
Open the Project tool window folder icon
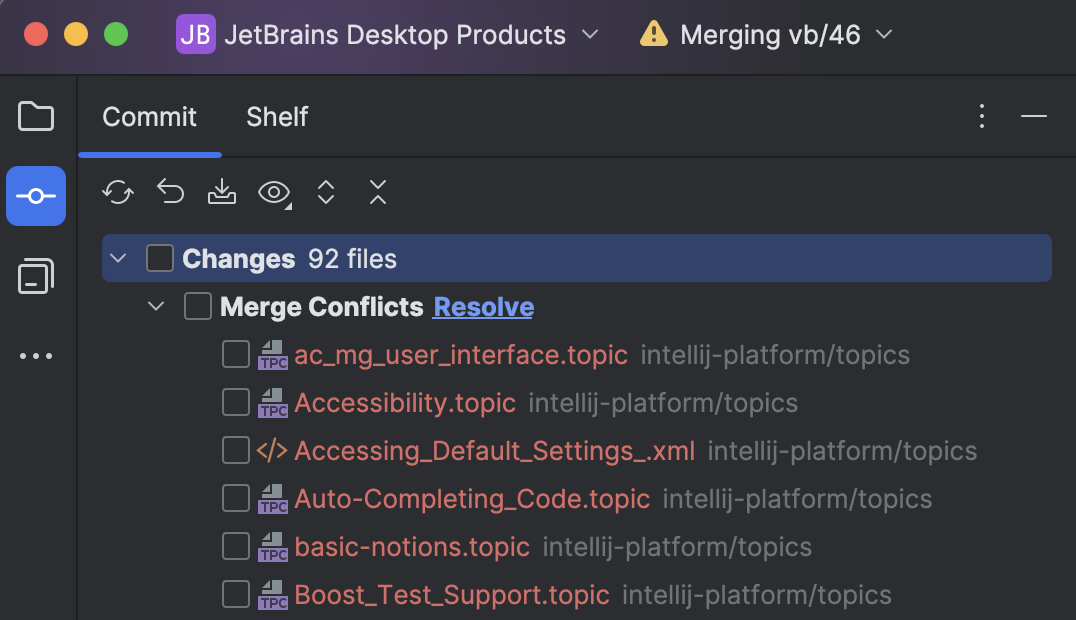coord(36,116)
